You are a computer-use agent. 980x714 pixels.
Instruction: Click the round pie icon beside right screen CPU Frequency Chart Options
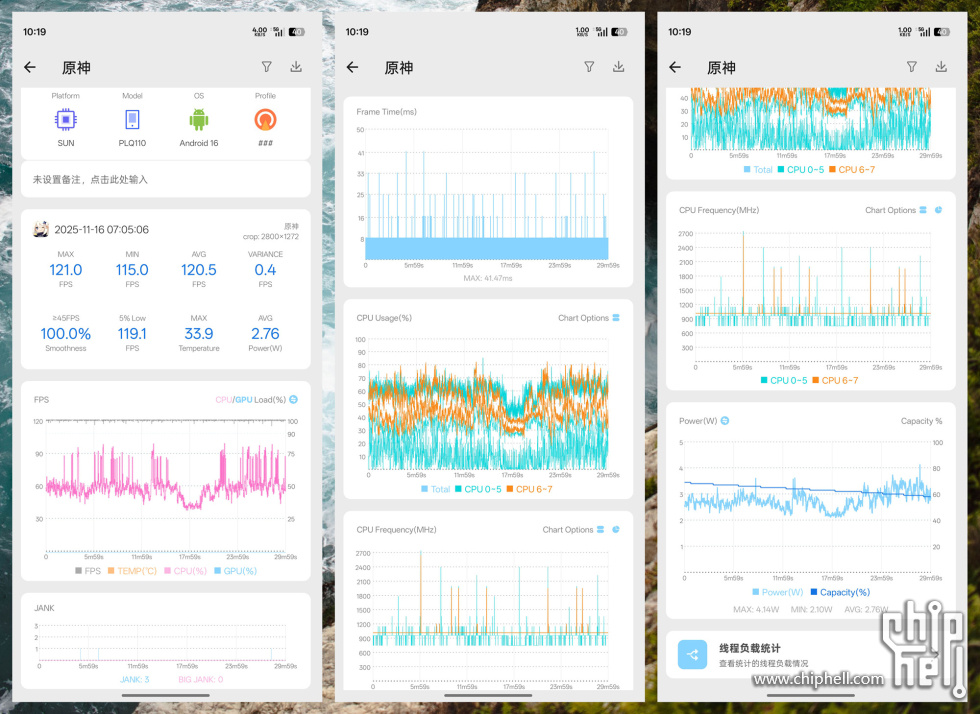(x=938, y=210)
